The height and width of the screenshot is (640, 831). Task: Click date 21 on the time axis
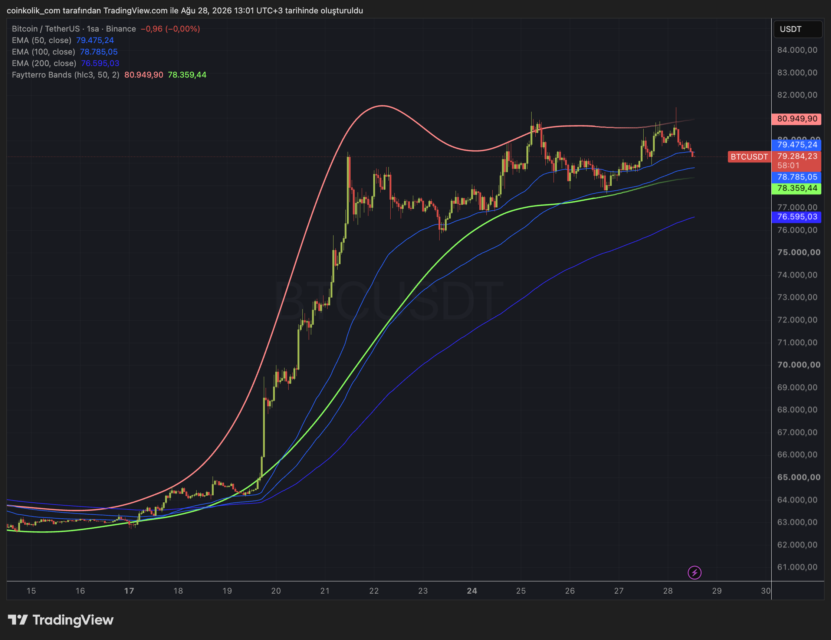click(x=325, y=591)
